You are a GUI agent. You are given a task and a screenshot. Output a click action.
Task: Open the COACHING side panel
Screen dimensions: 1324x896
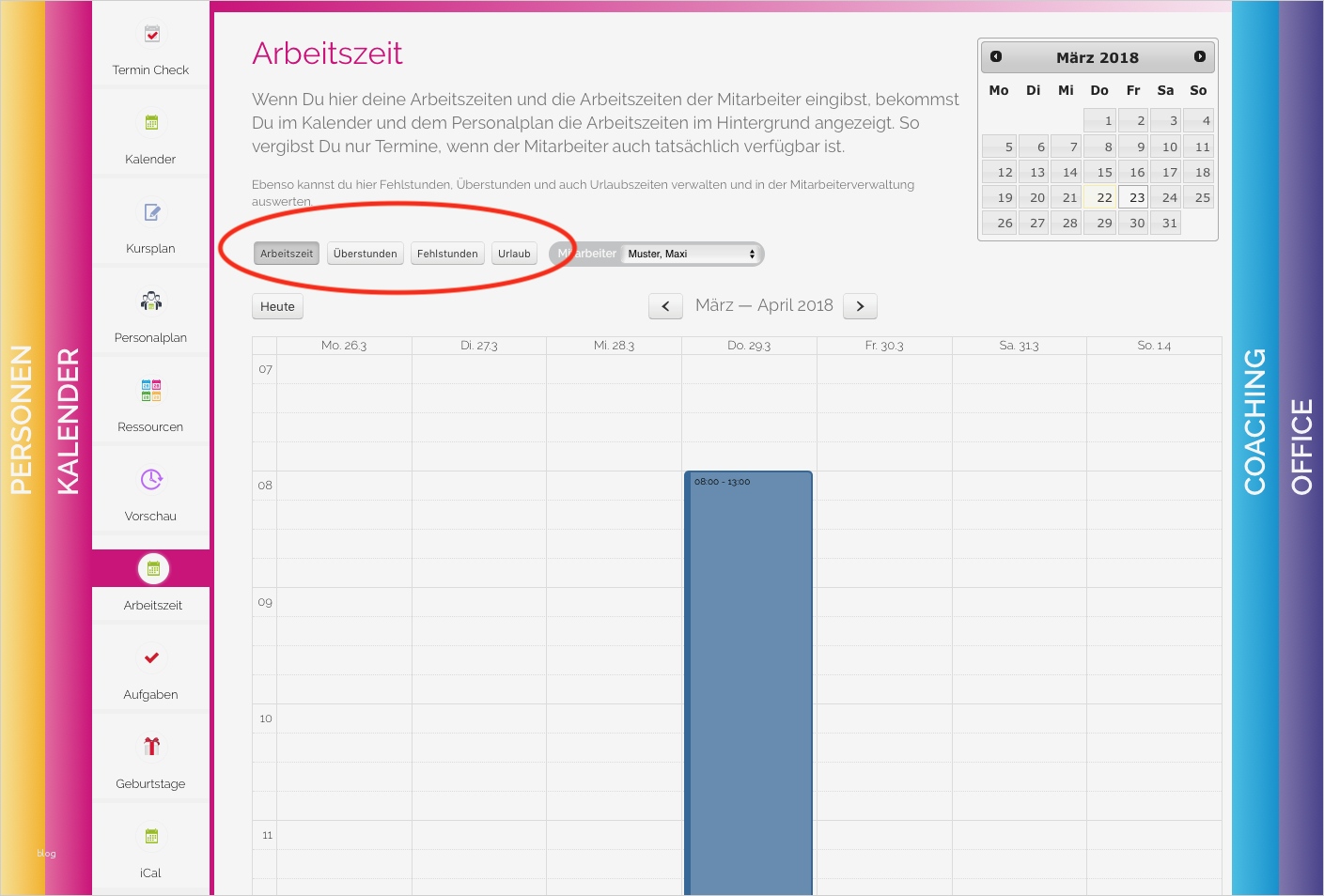(x=1255, y=448)
